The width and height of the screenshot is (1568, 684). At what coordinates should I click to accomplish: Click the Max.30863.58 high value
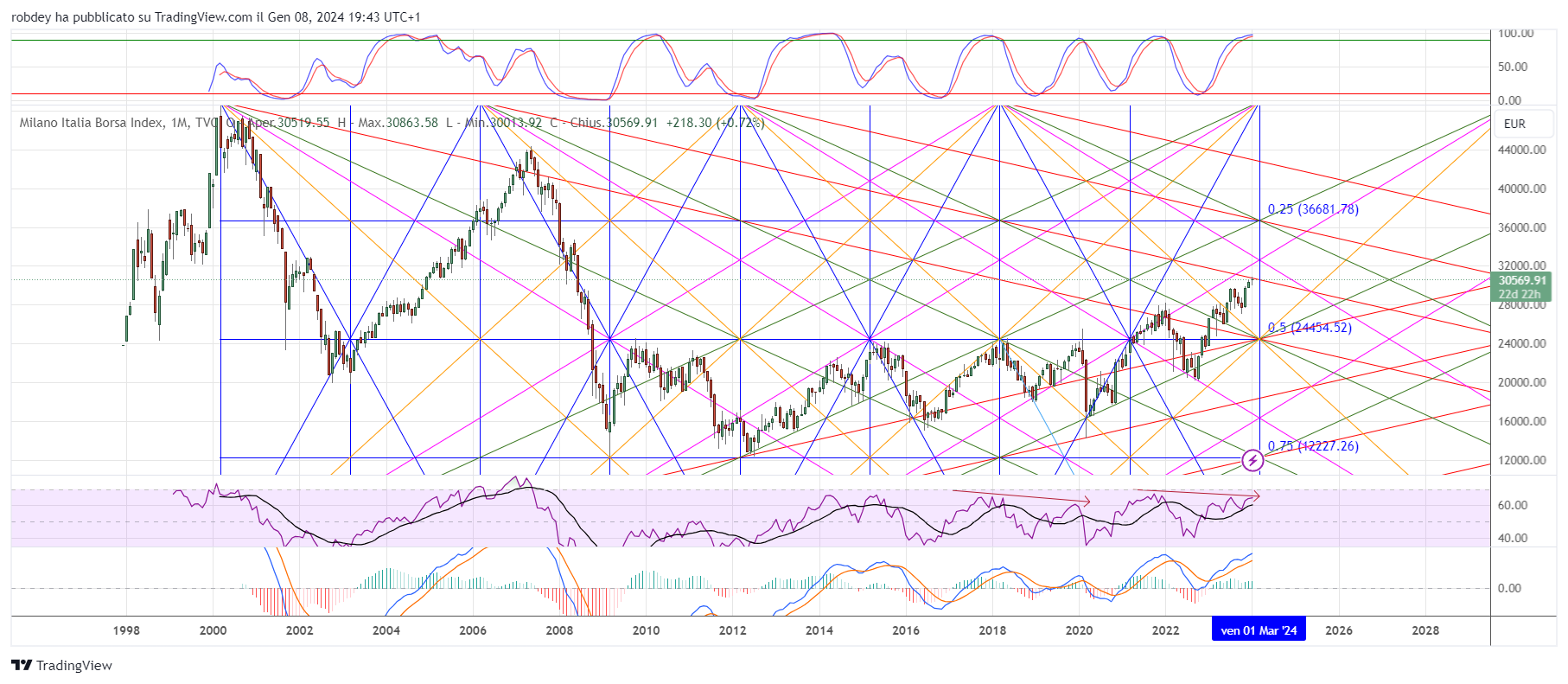[398, 123]
